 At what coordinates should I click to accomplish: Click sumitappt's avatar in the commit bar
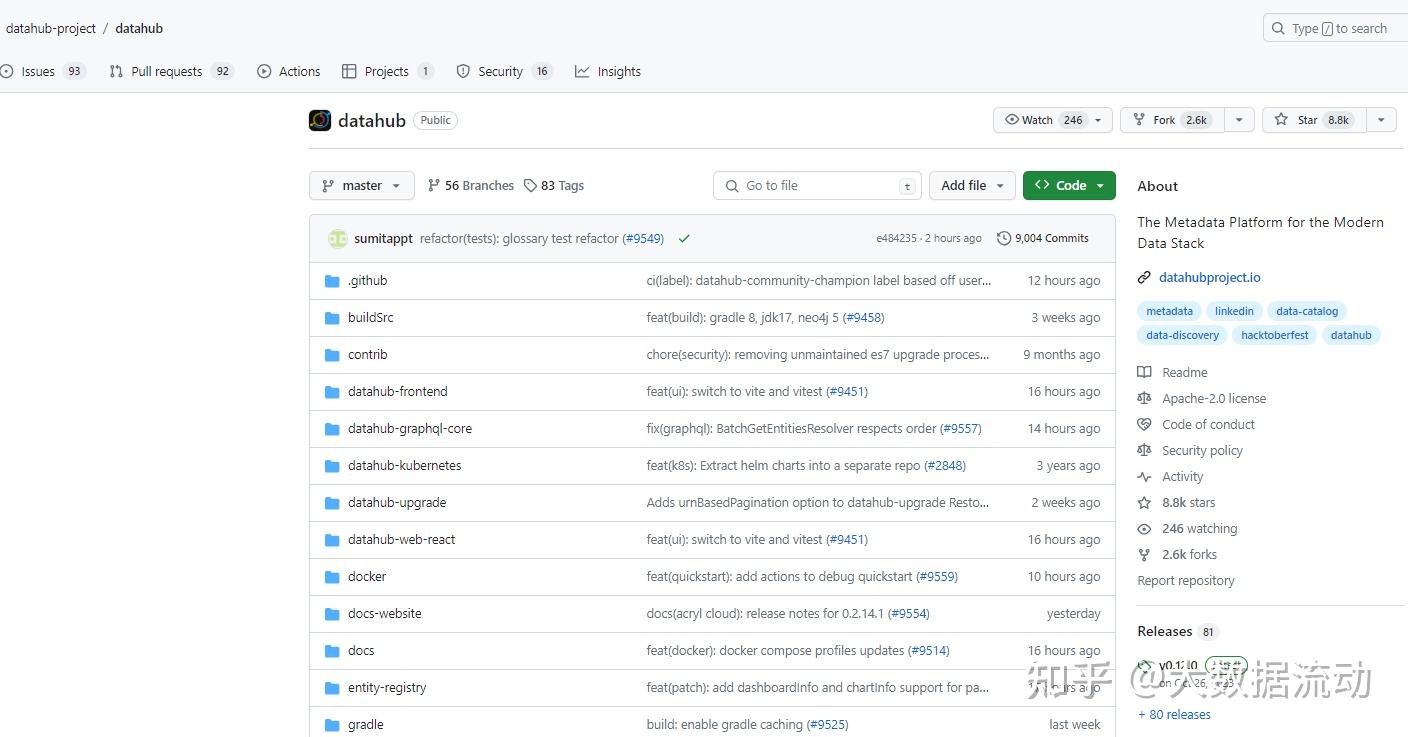tap(338, 239)
